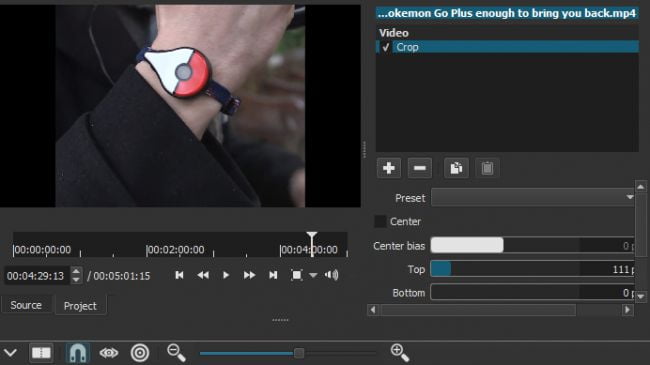This screenshot has width=650, height=365.
Task: Enable ripple all tracks target icon
Action: tap(140, 353)
